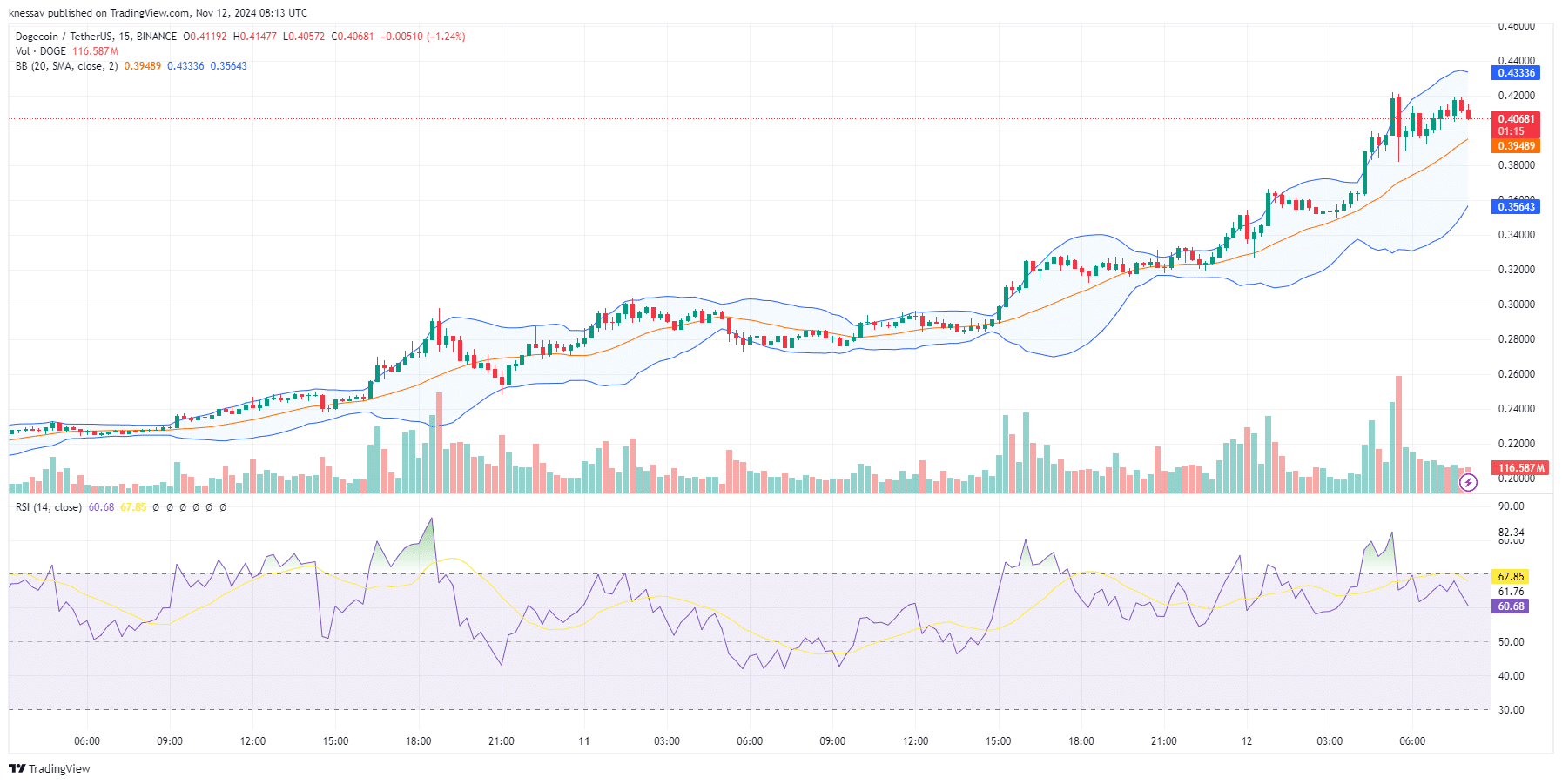Click the change value −0.00510 (−1.24%)
1562x784 pixels.
point(423,37)
